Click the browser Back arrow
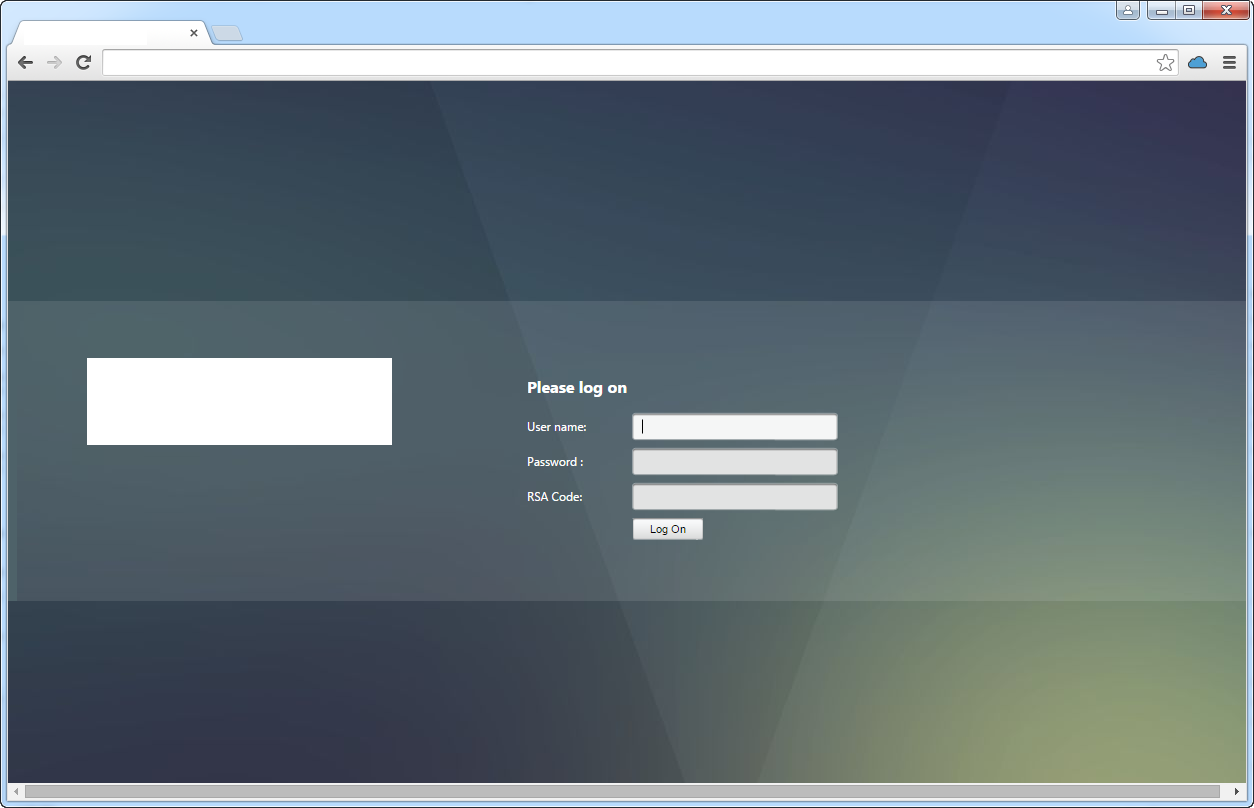 pyautogui.click(x=26, y=63)
